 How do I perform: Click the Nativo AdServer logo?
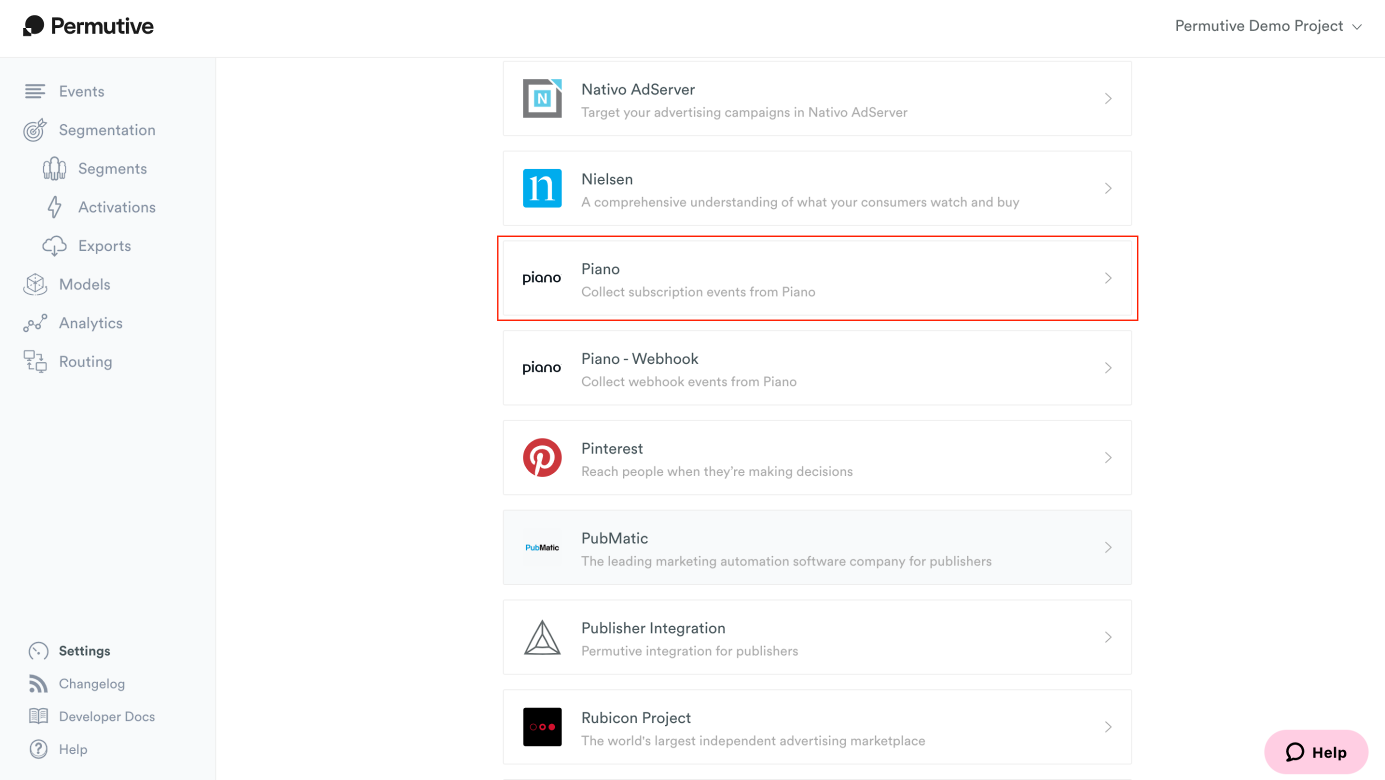(542, 98)
